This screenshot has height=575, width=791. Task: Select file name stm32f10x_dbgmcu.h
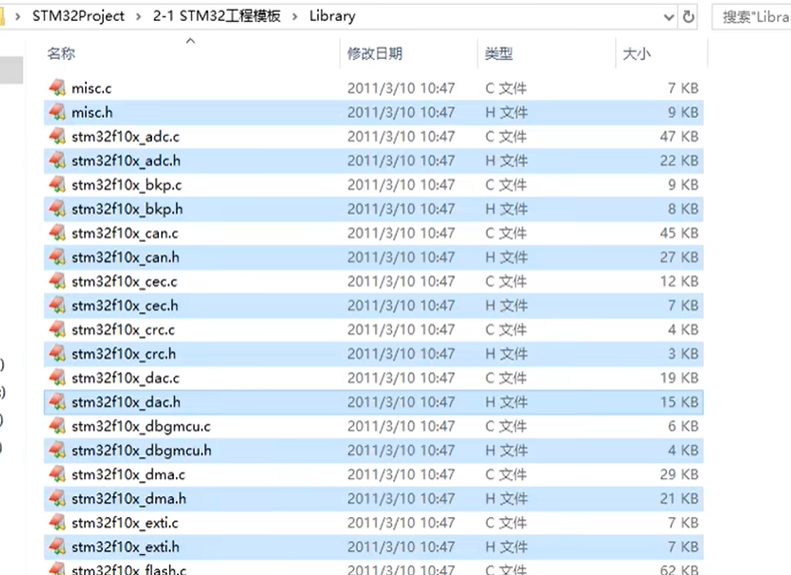point(142,450)
